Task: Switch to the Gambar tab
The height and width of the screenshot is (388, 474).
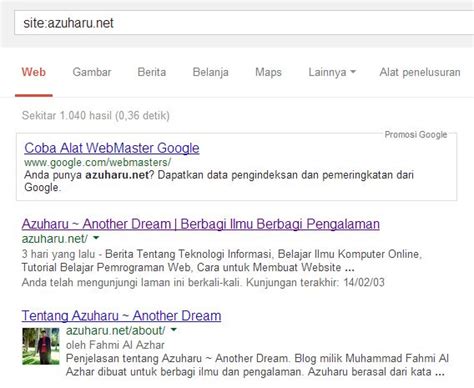Action: tap(92, 72)
